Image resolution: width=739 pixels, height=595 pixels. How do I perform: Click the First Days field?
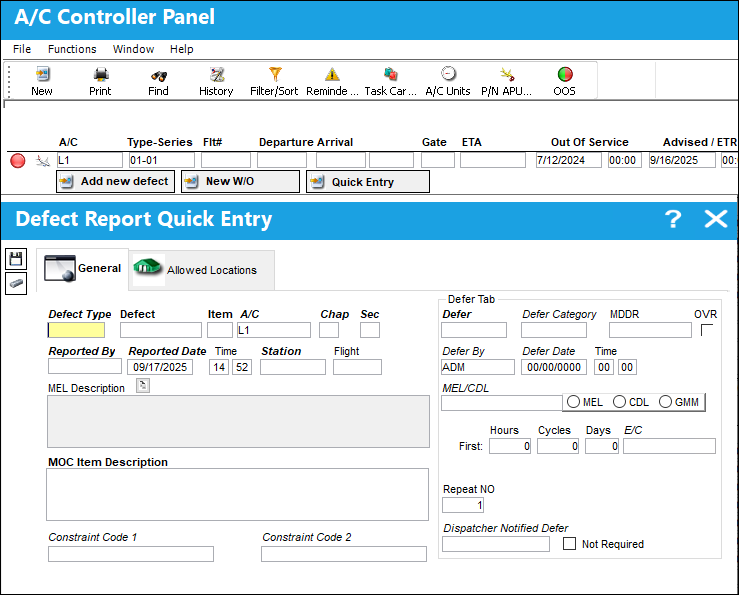pyautogui.click(x=602, y=446)
